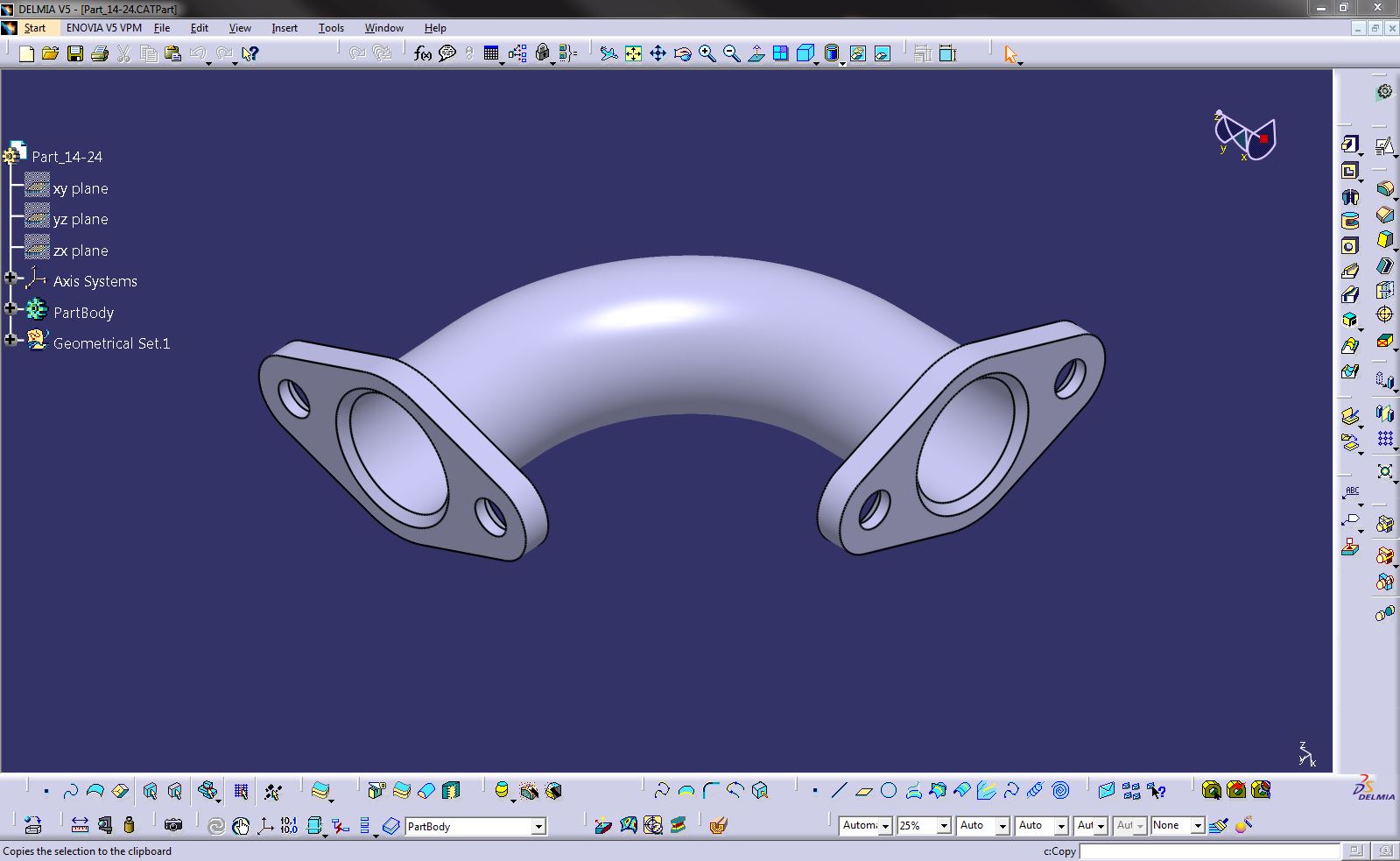Select the yz plane tree item

pos(81,219)
